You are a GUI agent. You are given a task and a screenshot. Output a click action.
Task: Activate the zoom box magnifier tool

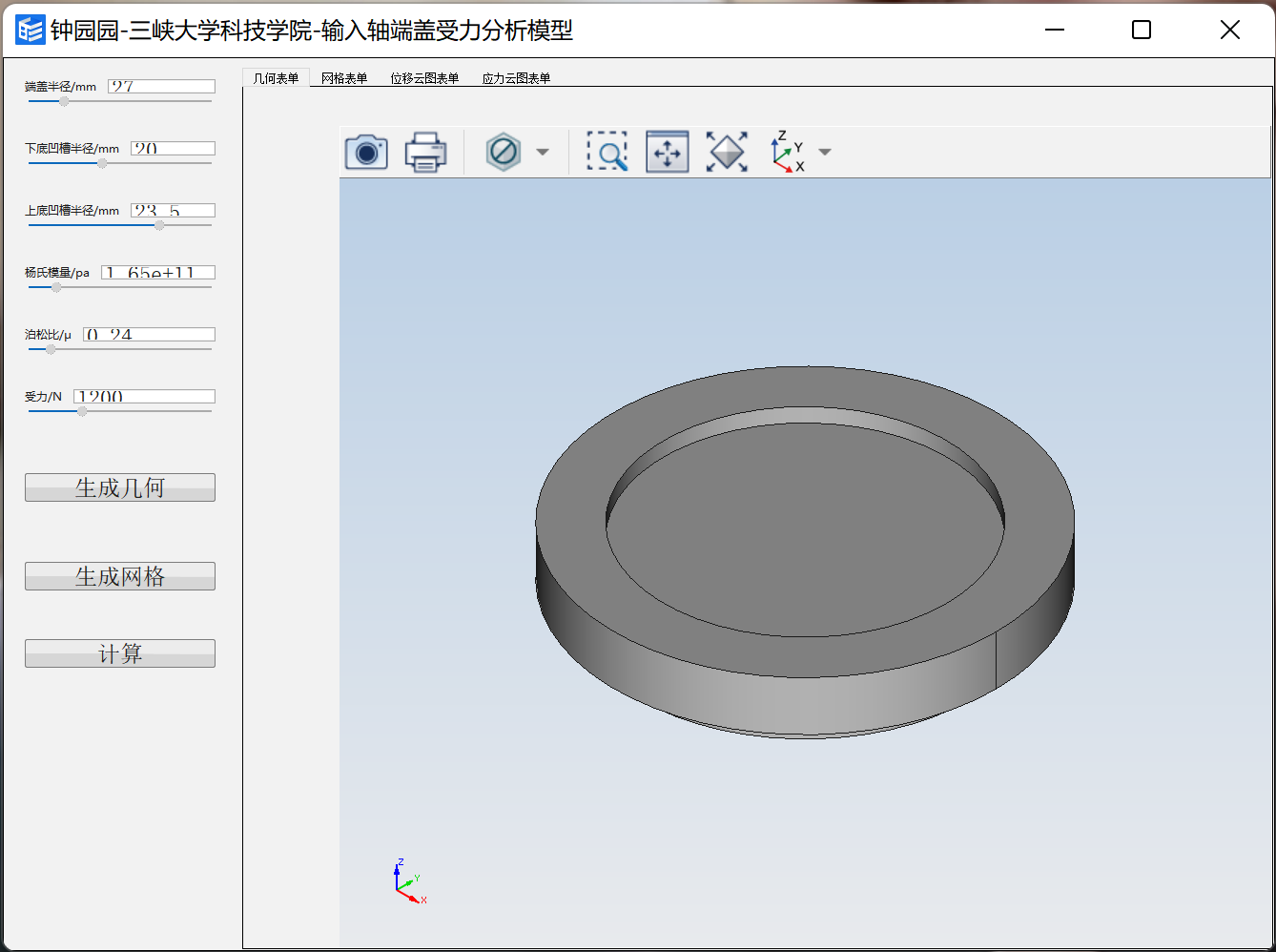click(x=607, y=152)
